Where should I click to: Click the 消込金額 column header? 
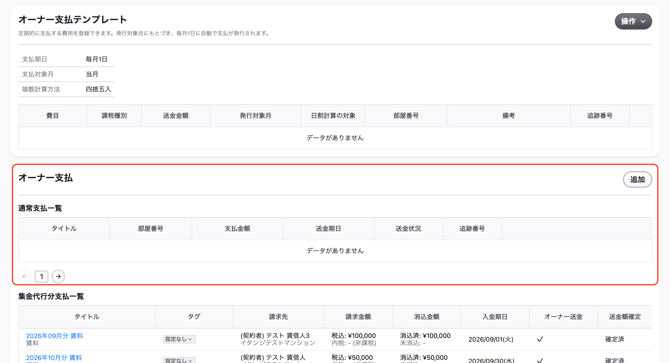tap(426, 316)
